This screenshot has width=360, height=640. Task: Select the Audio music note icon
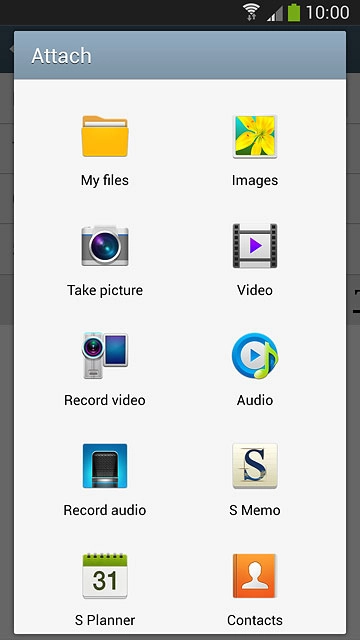tap(255, 356)
